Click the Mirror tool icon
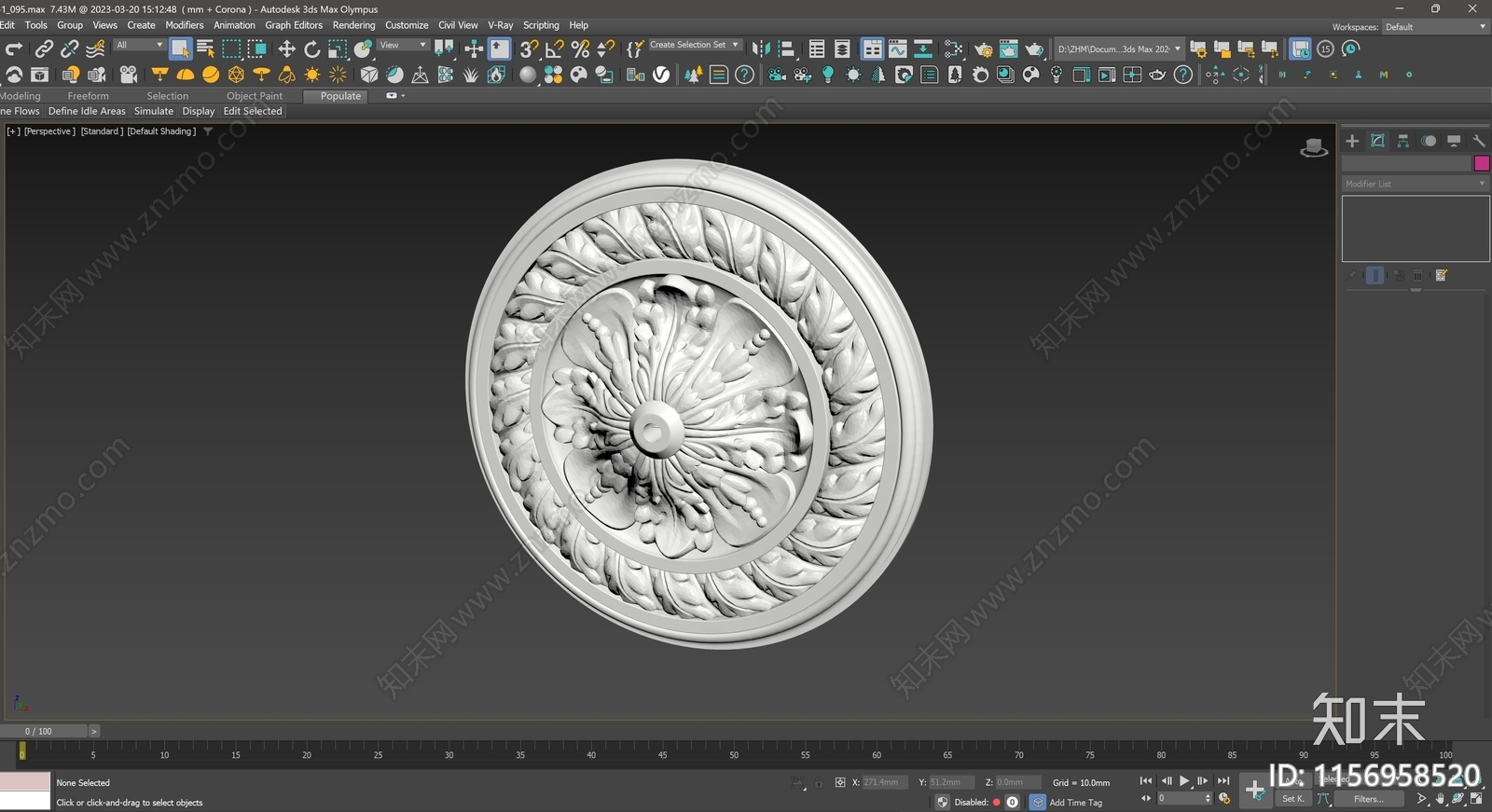Image resolution: width=1492 pixels, height=812 pixels. tap(761, 48)
